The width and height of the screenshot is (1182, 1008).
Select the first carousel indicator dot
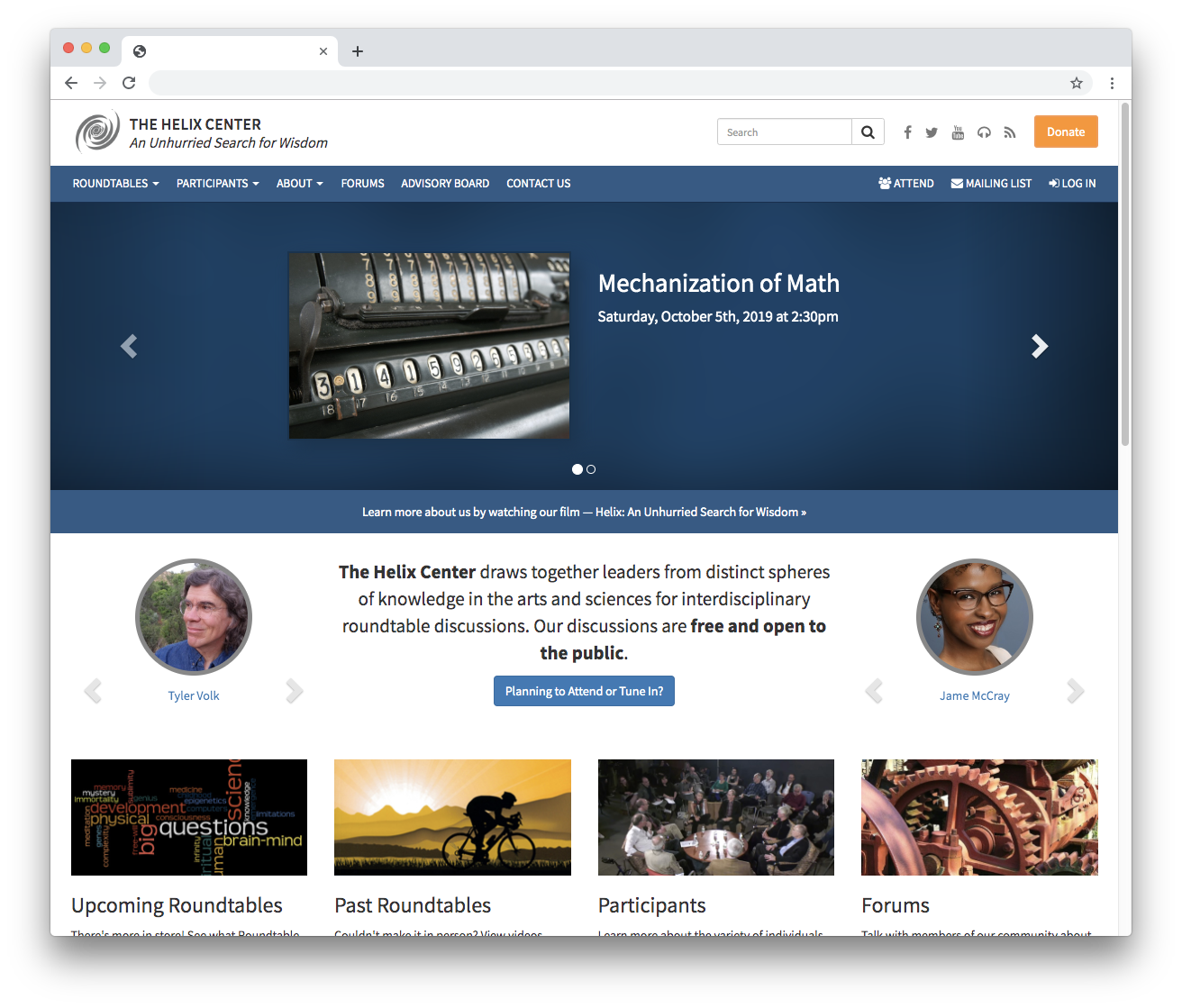click(x=577, y=469)
